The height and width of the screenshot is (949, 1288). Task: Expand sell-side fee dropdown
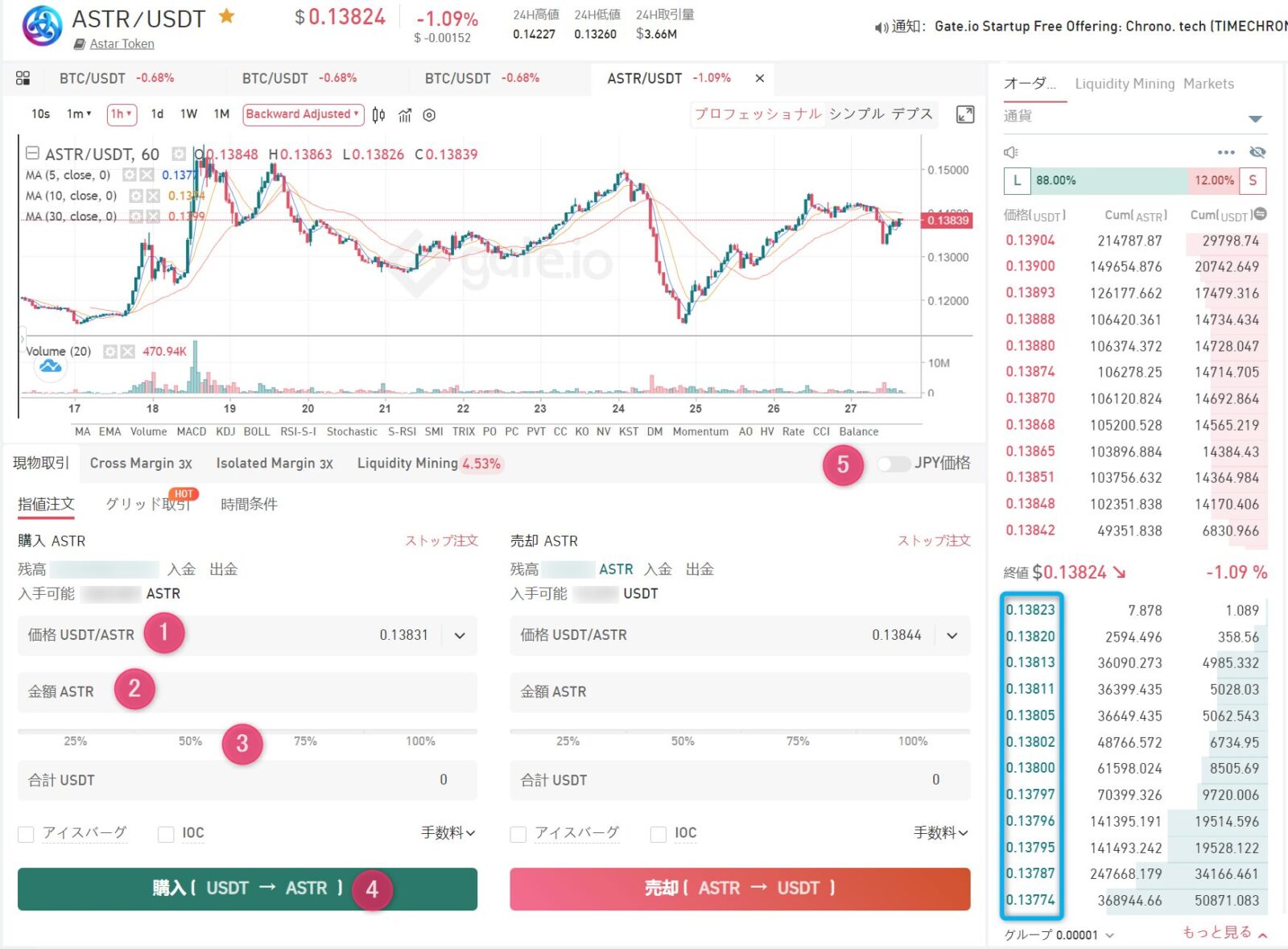pos(941,832)
